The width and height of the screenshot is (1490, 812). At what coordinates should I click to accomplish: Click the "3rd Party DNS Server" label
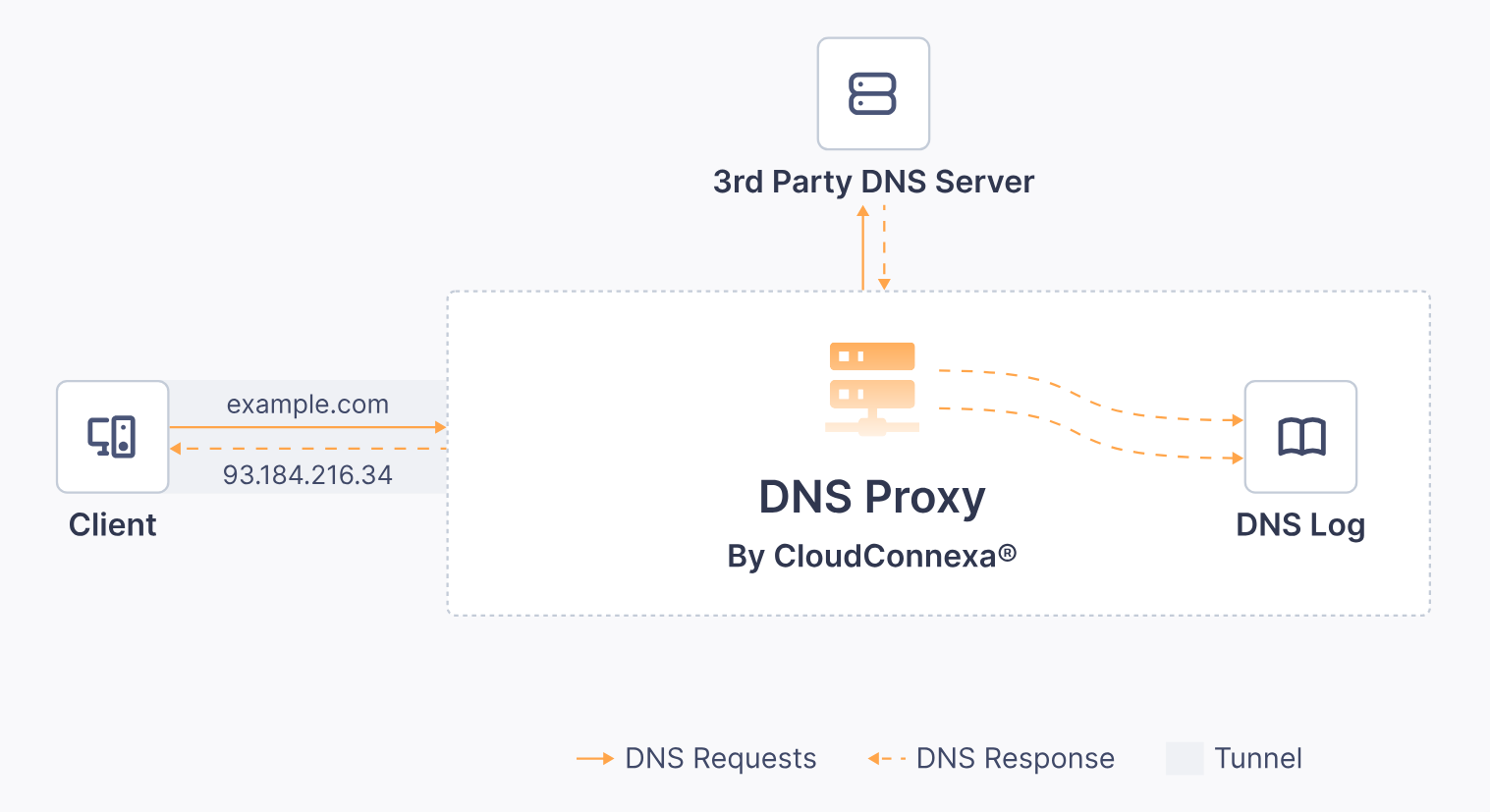[873, 182]
